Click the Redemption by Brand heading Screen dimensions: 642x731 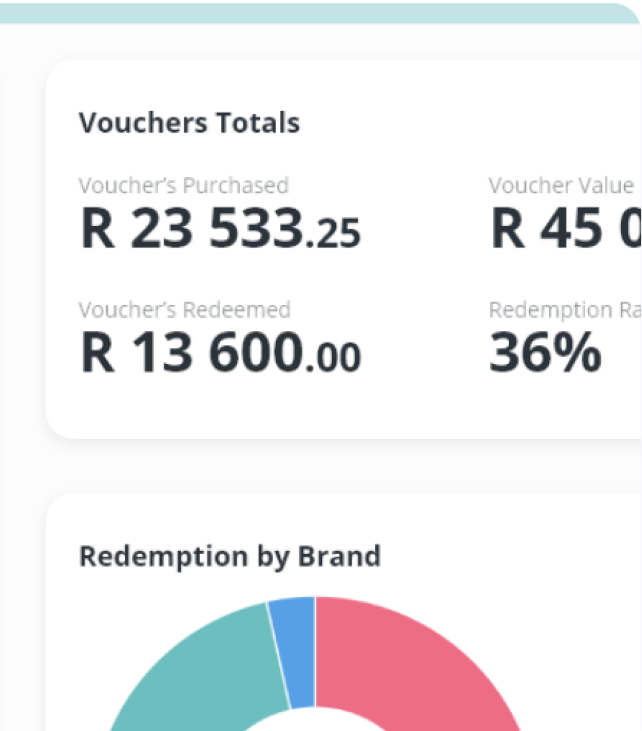click(x=229, y=556)
